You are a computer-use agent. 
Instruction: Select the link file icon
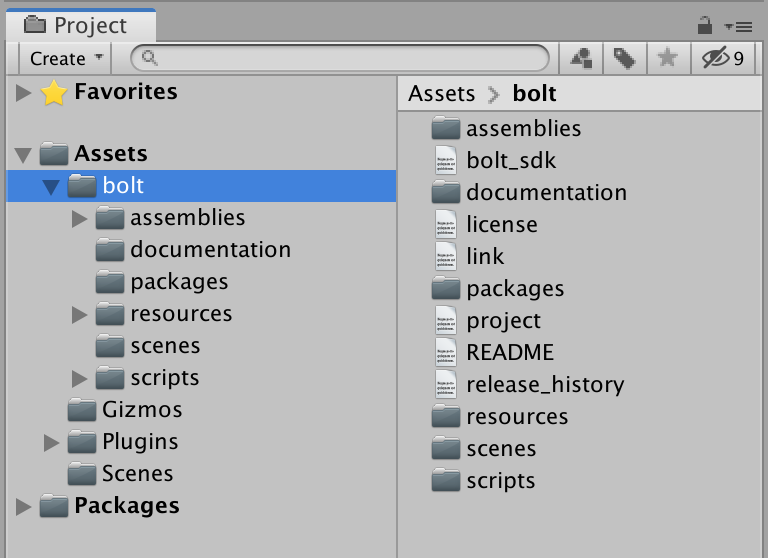pos(446,256)
